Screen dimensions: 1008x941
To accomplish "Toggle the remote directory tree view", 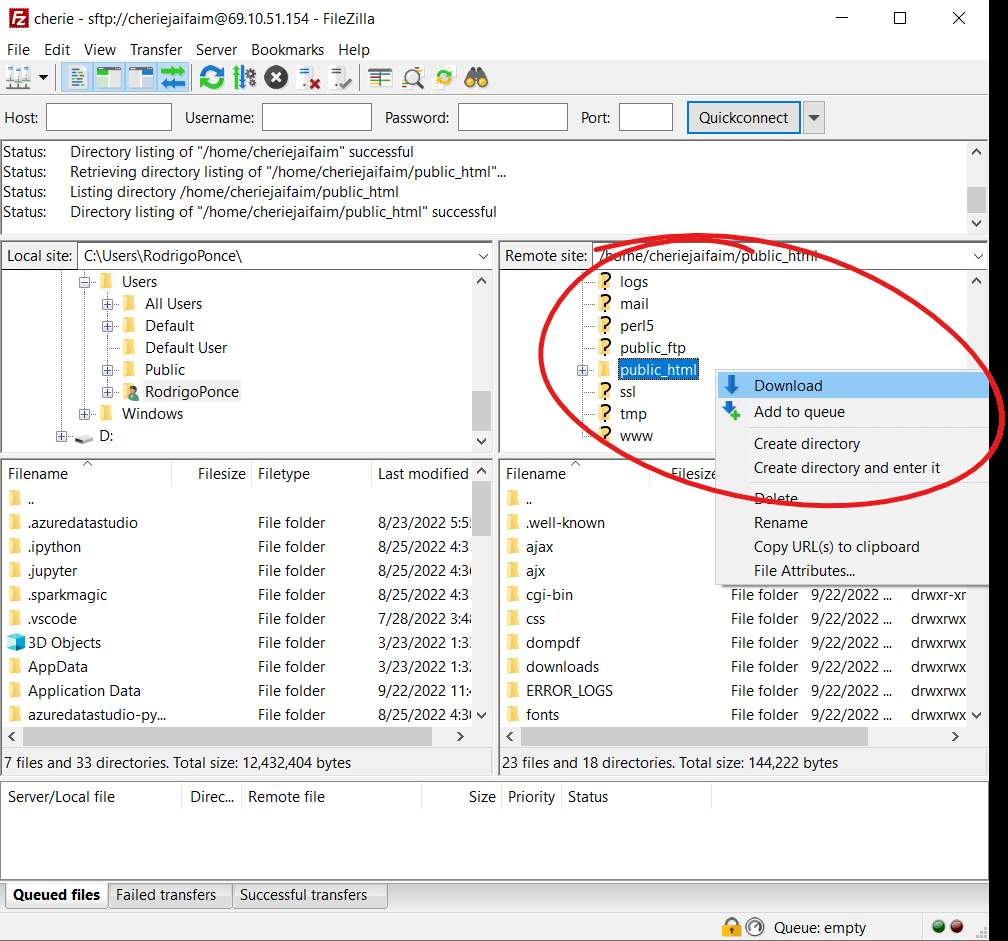I will click(x=141, y=78).
